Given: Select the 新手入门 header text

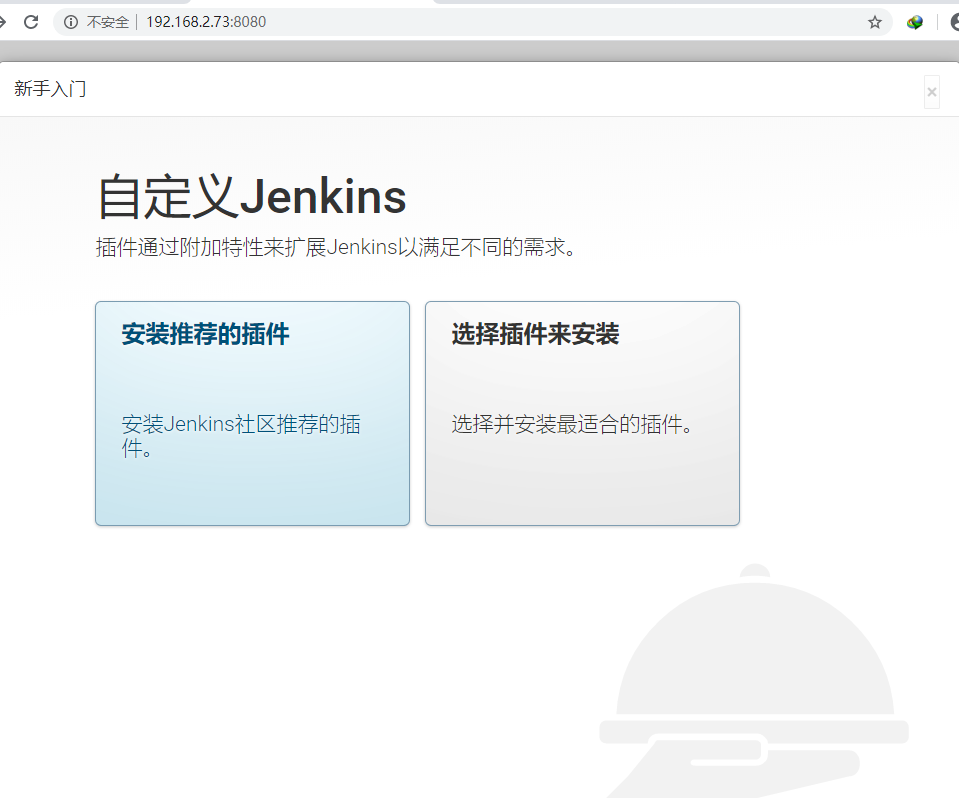Looking at the screenshot, I should tap(50, 89).
